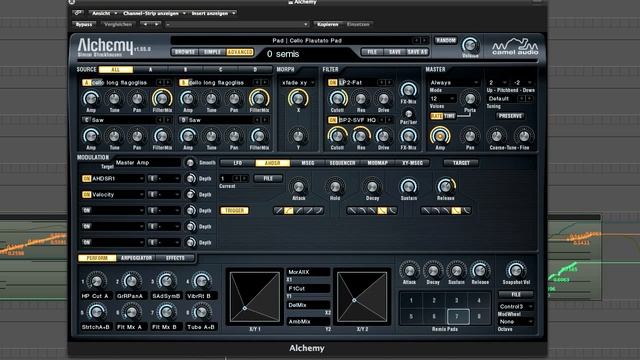Click the Bypass button
640x360 pixels.
(84, 24)
